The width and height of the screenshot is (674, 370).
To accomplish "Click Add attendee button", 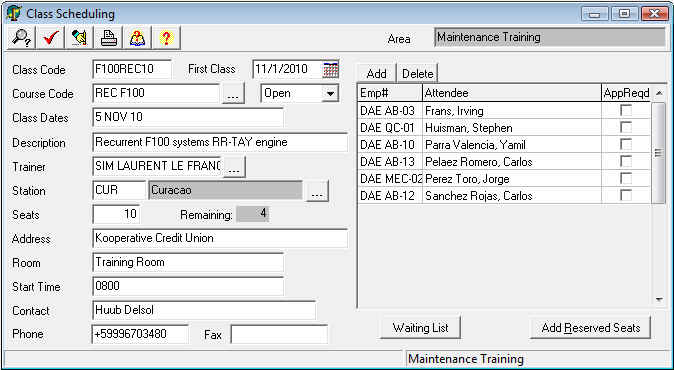I will coord(376,74).
